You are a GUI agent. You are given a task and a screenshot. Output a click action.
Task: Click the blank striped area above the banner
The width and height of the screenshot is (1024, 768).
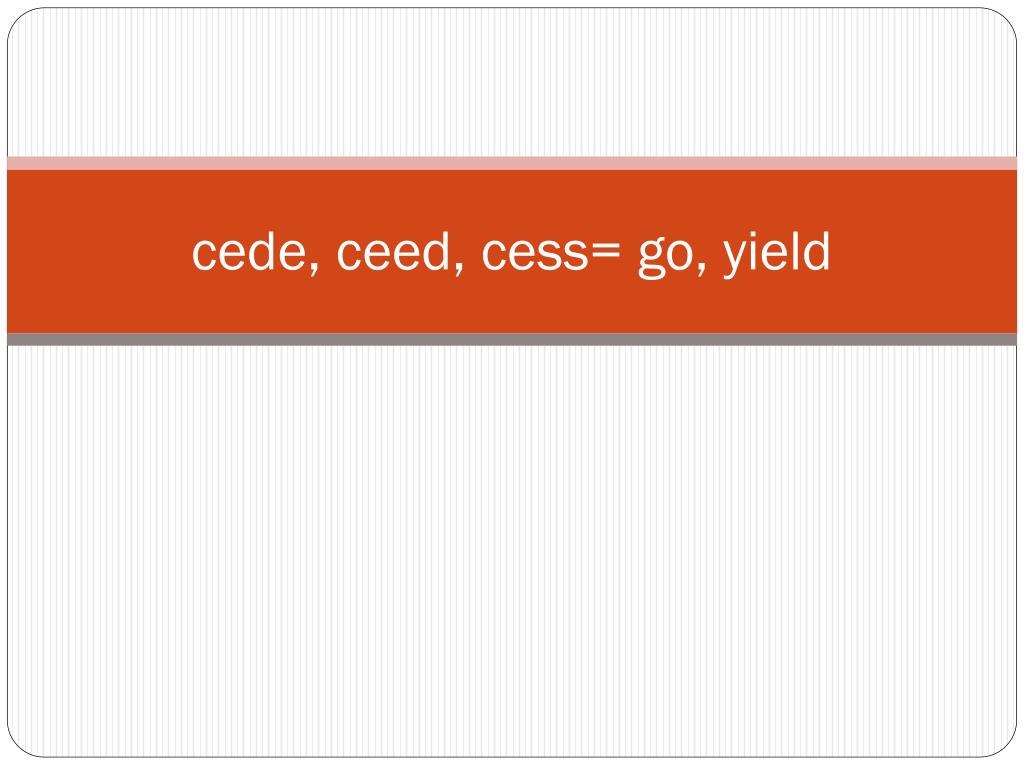tap(512, 82)
